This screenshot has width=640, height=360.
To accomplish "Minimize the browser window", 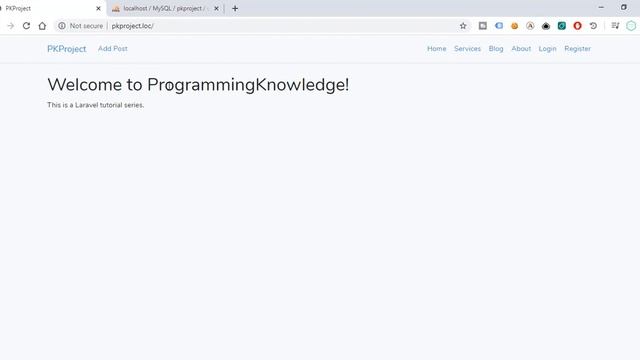I will tap(601, 7).
